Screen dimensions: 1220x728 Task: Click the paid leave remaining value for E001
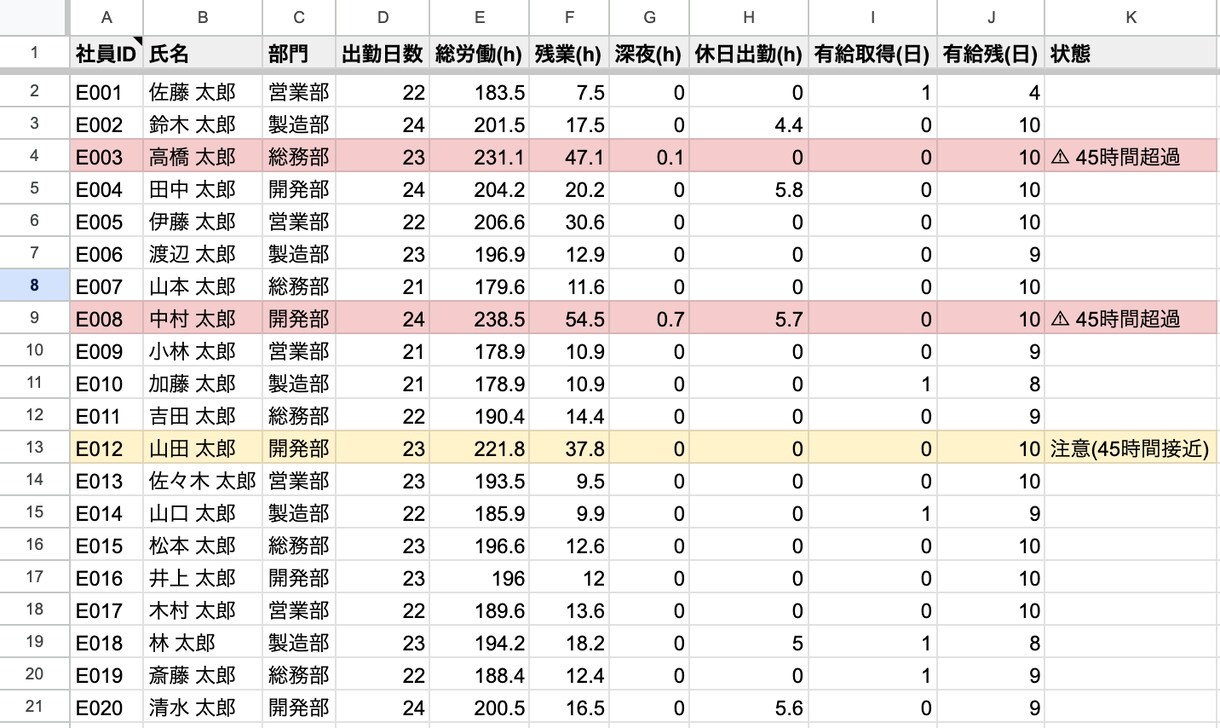(x=991, y=93)
